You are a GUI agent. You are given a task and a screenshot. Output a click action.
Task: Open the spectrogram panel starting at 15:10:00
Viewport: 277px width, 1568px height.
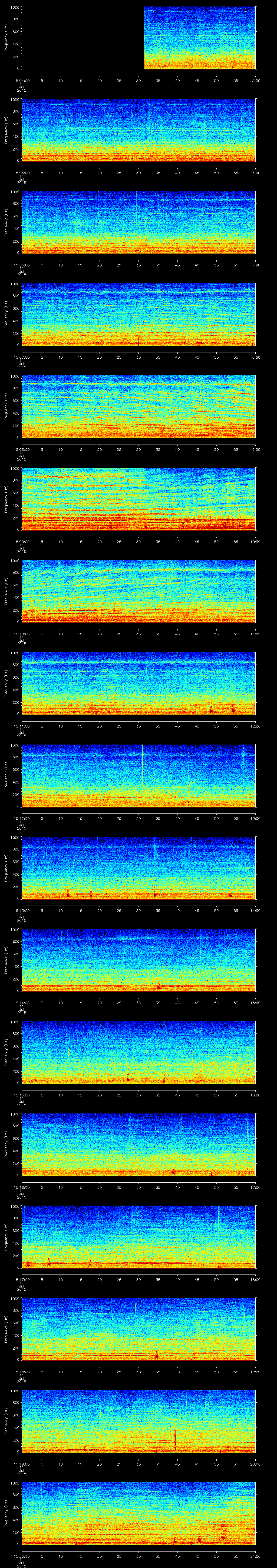click(138, 591)
